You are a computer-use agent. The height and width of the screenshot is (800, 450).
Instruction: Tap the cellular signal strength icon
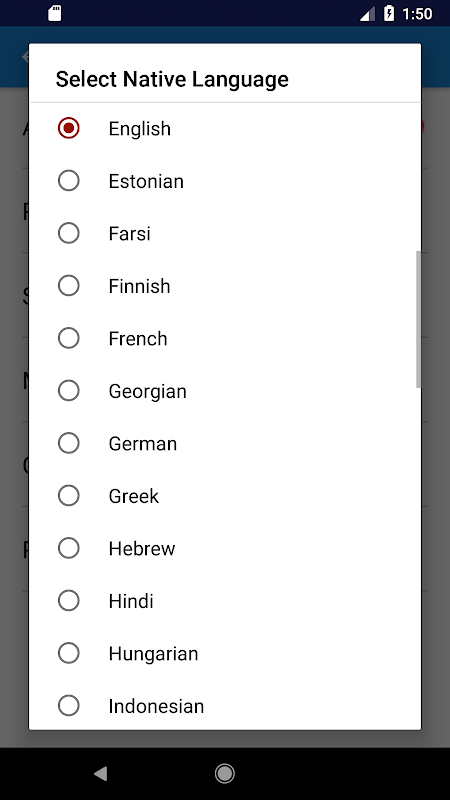pos(367,14)
